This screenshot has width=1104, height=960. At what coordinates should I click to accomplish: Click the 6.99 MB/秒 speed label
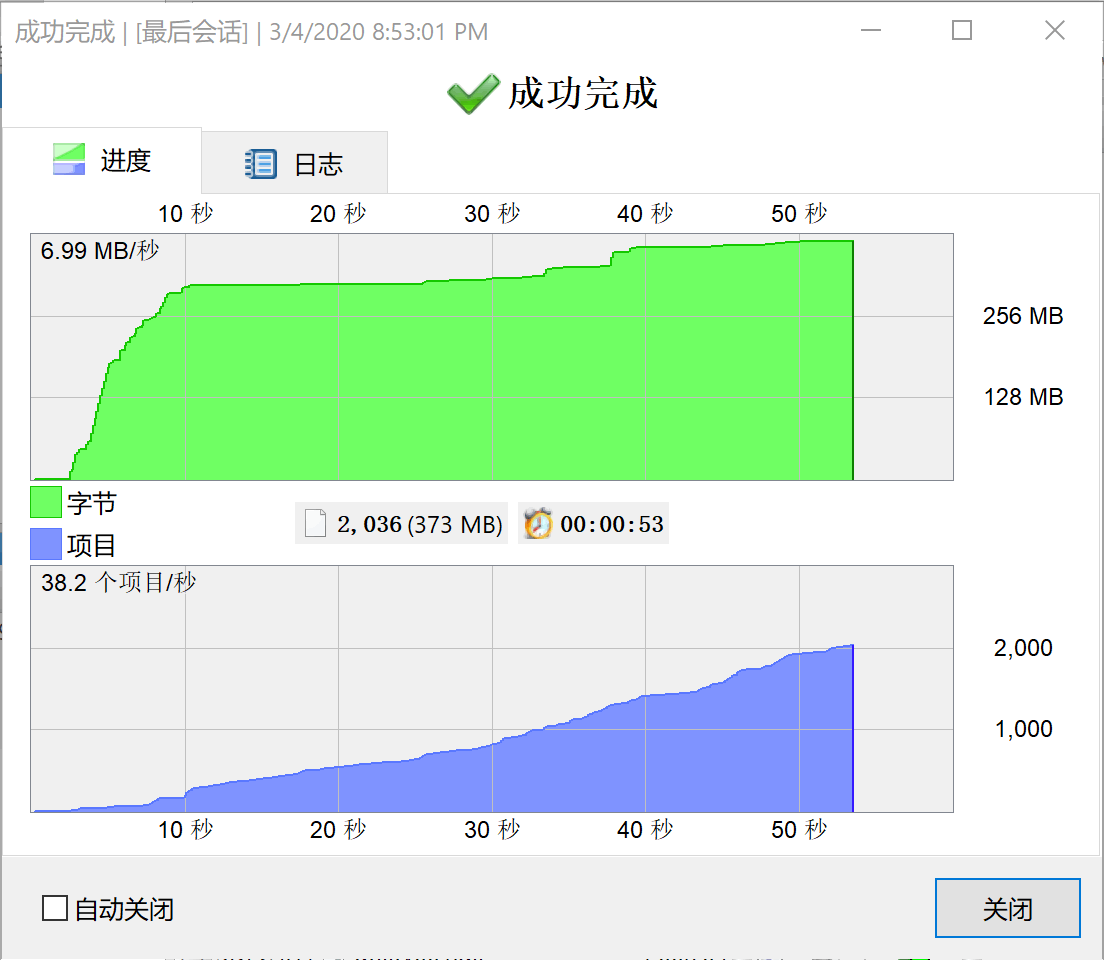tap(100, 251)
